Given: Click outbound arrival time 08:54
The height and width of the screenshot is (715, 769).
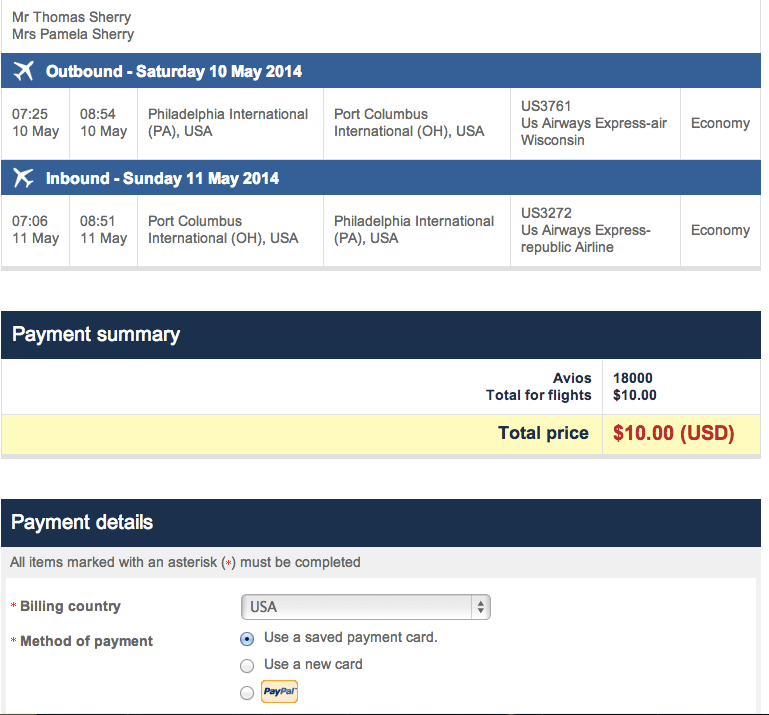Looking at the screenshot, I should coord(98,114).
